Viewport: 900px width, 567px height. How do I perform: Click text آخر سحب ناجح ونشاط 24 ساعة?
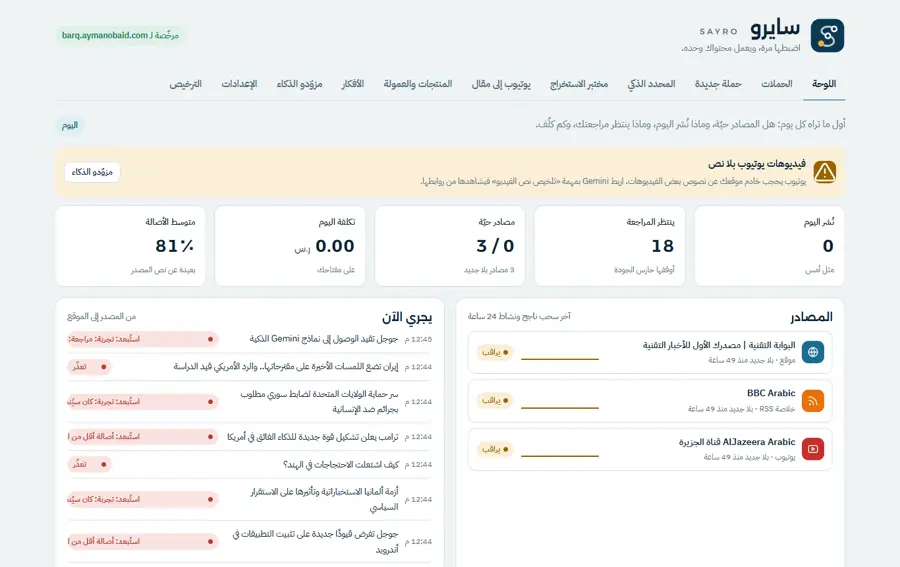point(519,316)
